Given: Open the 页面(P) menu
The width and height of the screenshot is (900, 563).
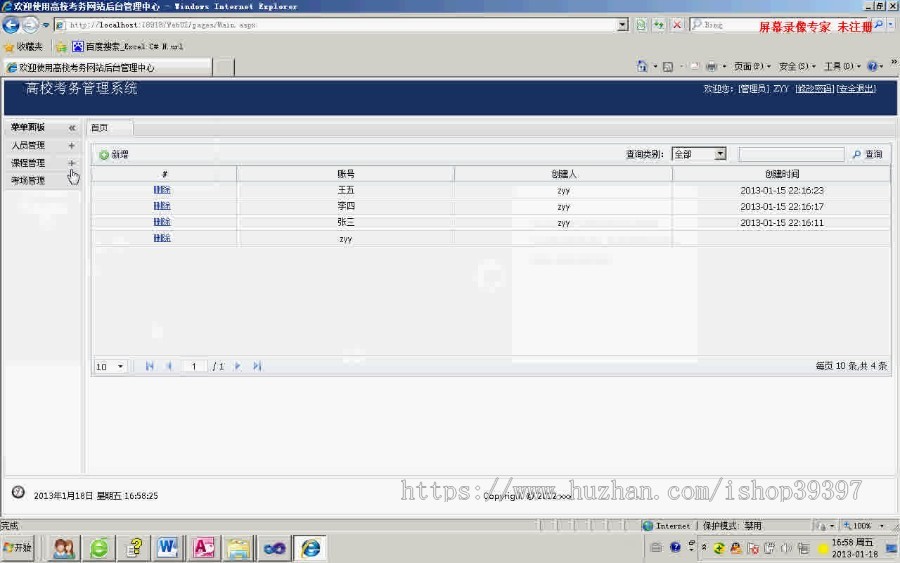Looking at the screenshot, I should (x=752, y=67).
